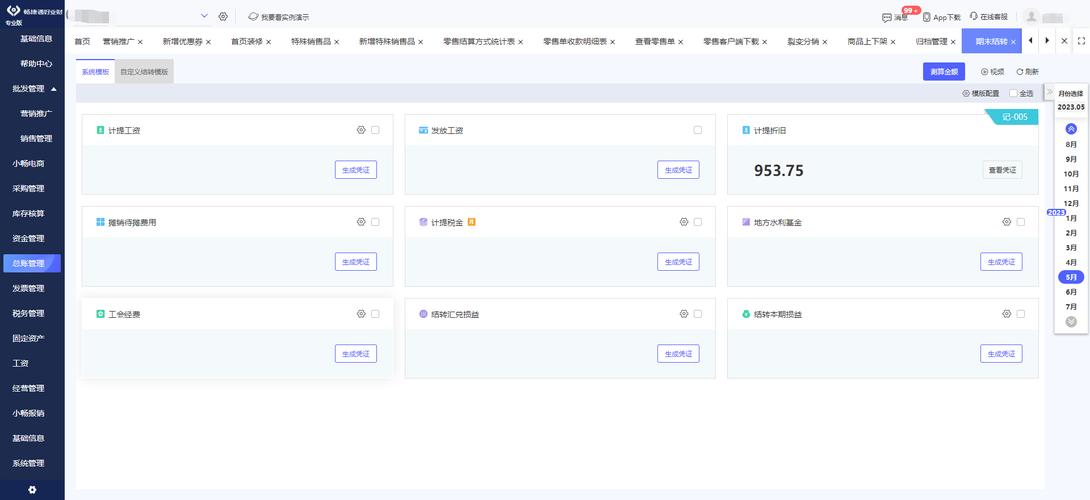Click the App下载 phone icon

coord(927,17)
